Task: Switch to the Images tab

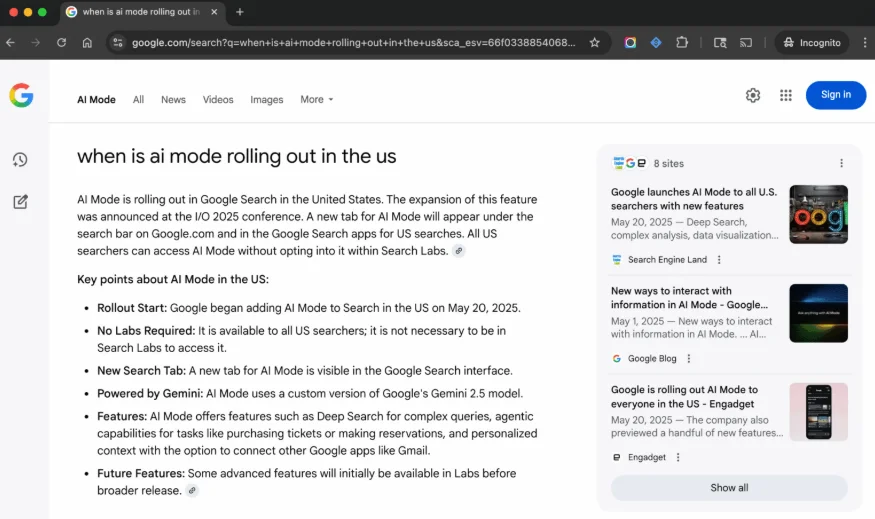Action: [267, 100]
